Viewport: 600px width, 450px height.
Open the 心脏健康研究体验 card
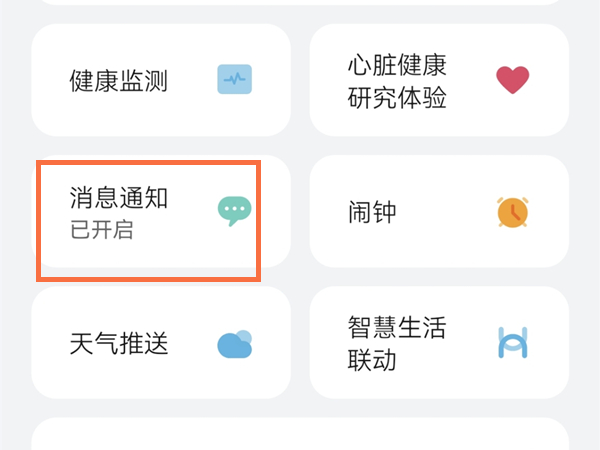439,80
